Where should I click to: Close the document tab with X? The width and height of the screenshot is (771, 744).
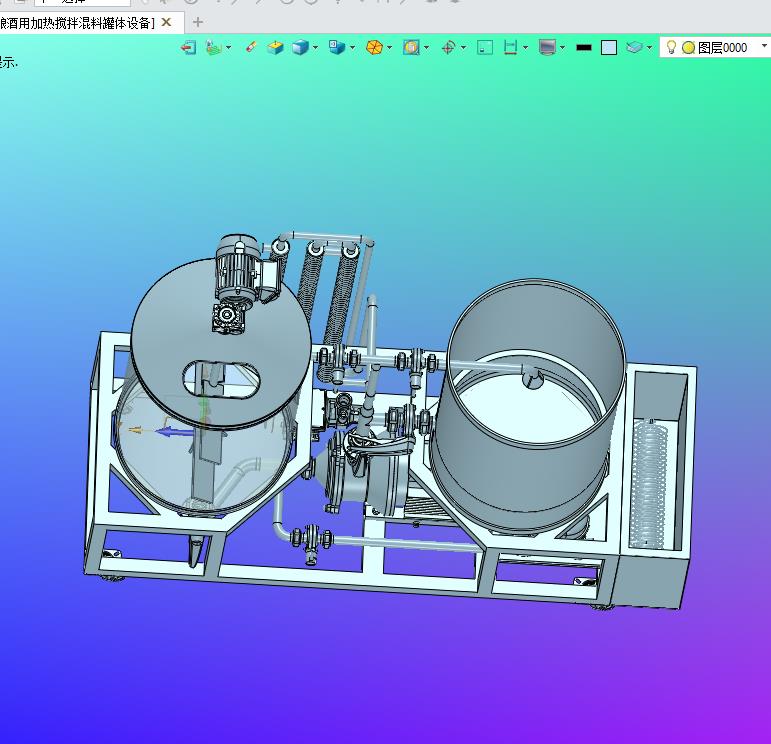click(166, 22)
